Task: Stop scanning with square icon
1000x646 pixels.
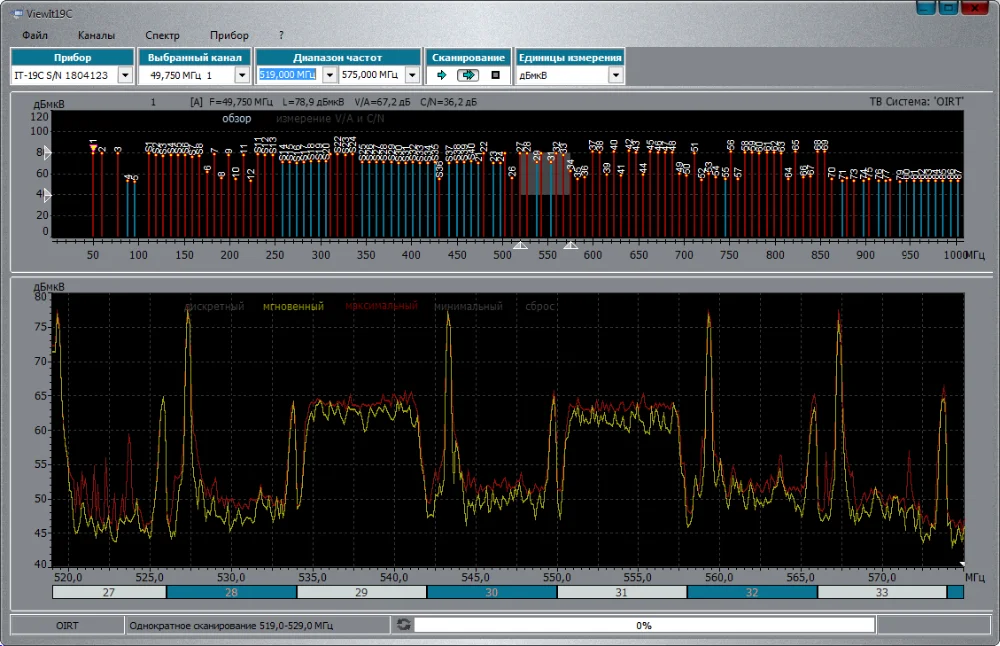Action: [496, 75]
